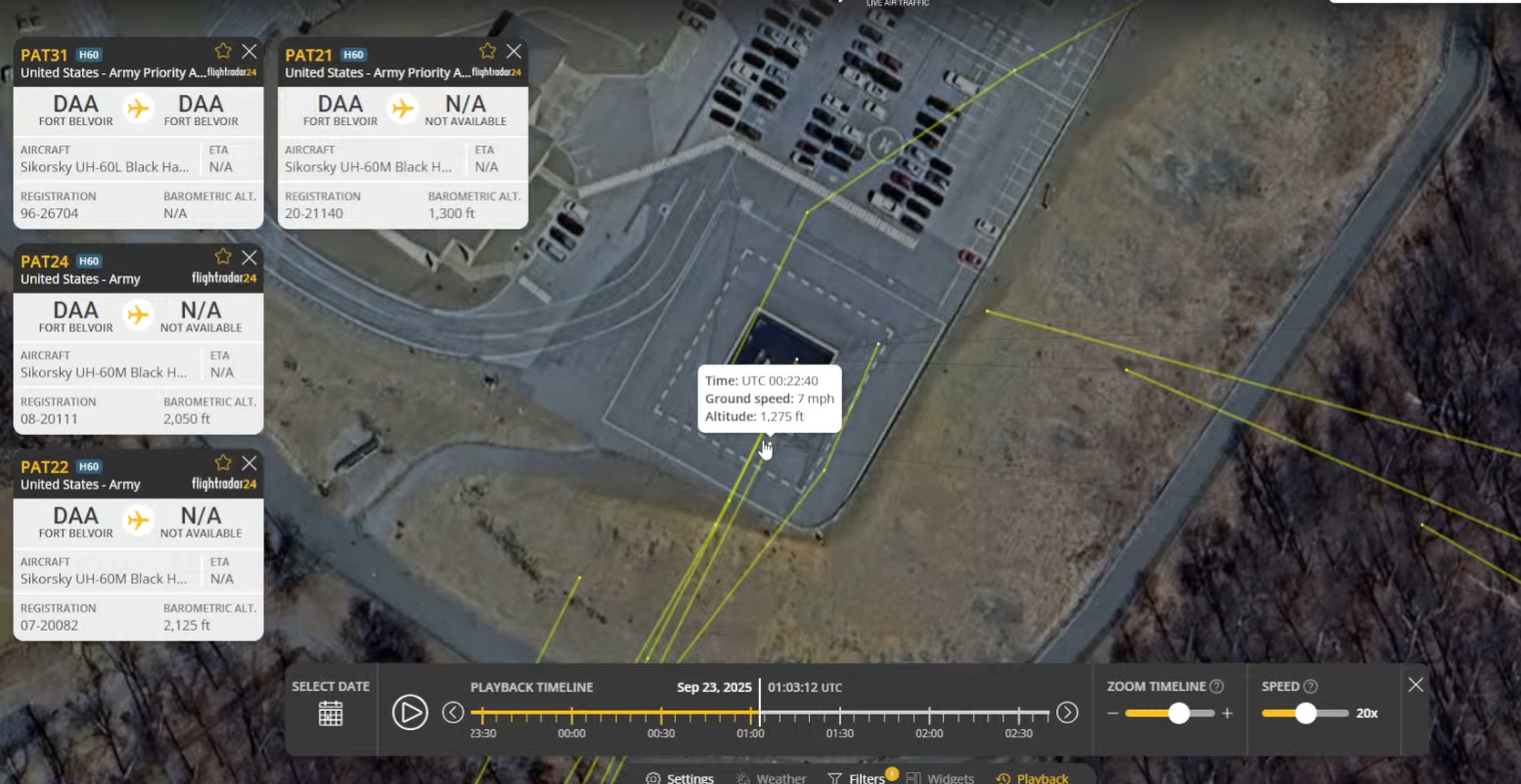Click the 20x speed value
The height and width of the screenshot is (784, 1521).
(x=1366, y=714)
